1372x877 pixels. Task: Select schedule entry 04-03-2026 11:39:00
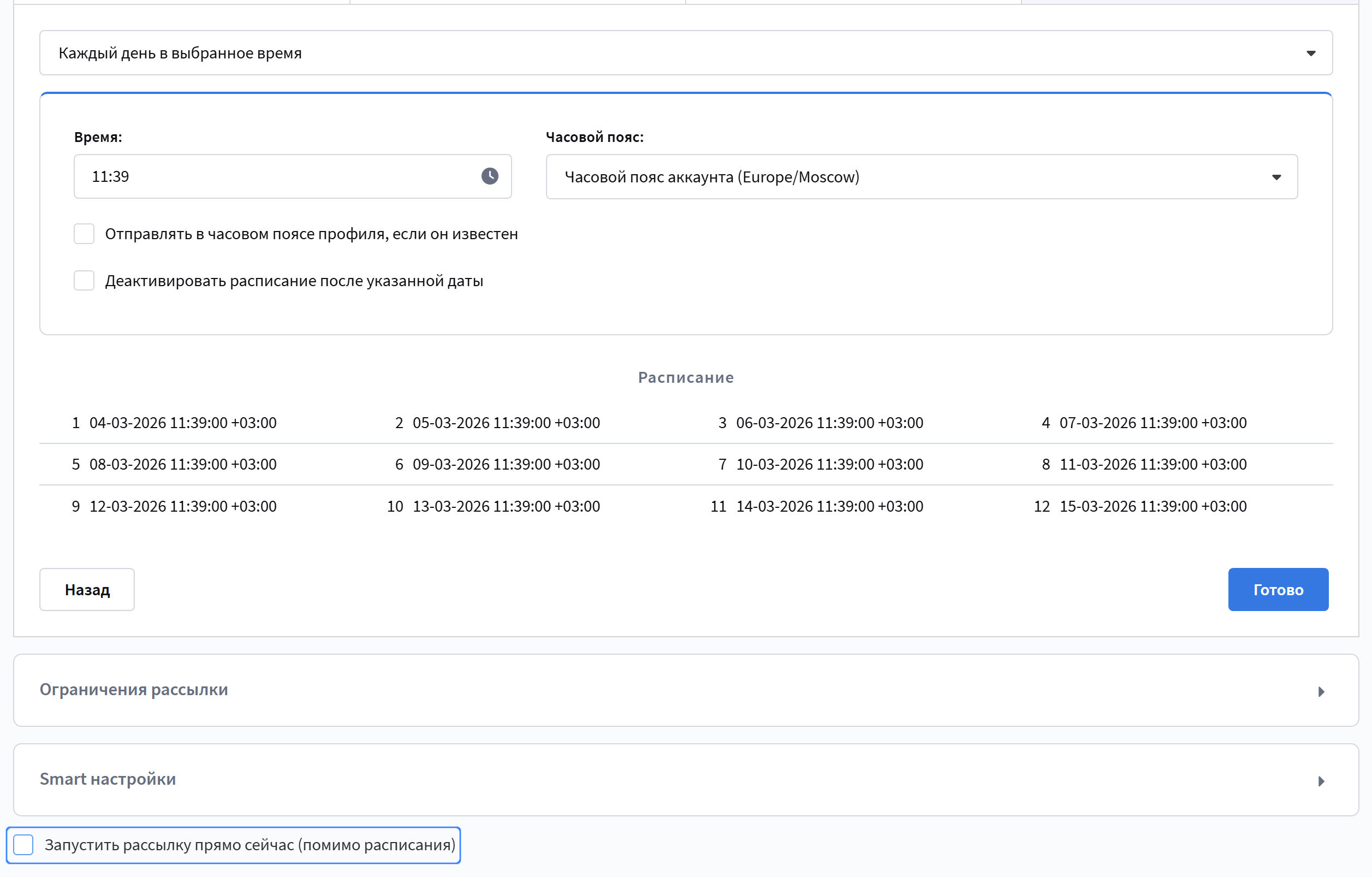pyautogui.click(x=182, y=423)
